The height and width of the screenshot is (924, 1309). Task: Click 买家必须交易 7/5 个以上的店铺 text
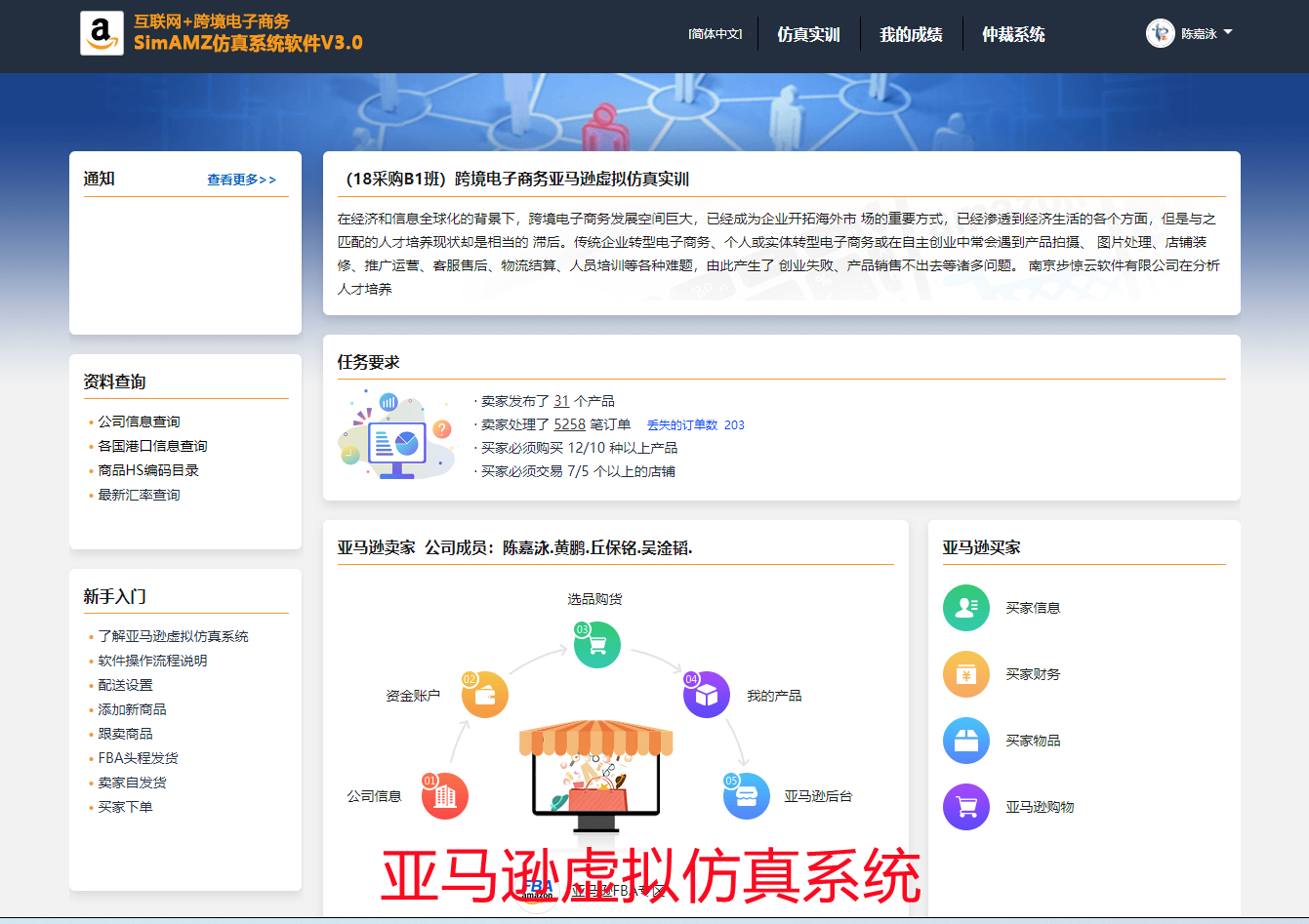coord(578,471)
